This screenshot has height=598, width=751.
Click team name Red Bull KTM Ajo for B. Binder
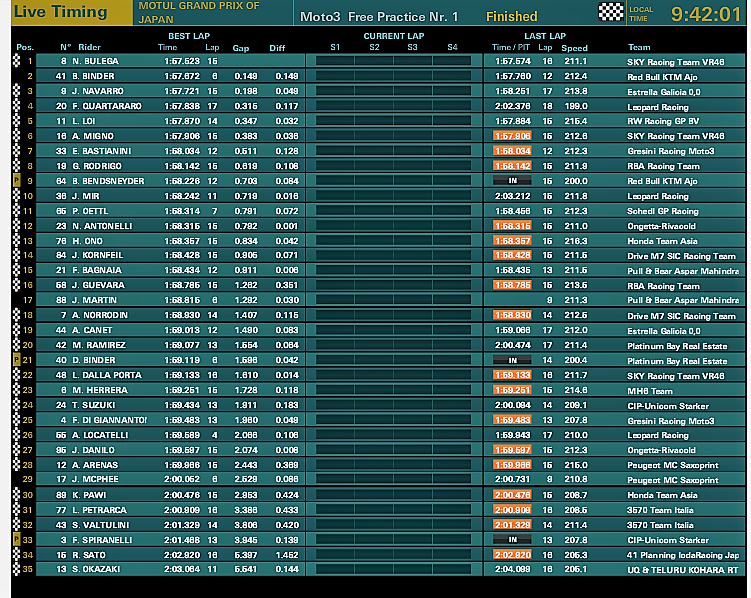click(662, 77)
